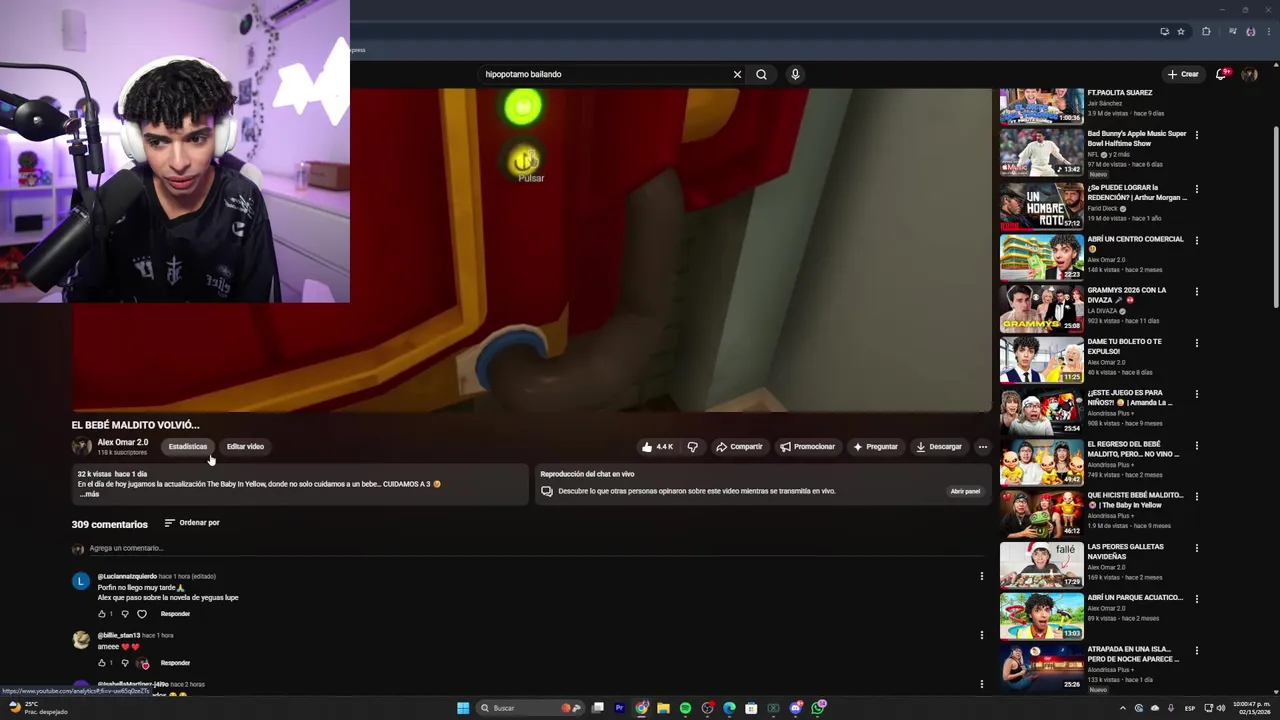
Task: Open options for @Luciannaizquierdo's comment
Action: pyautogui.click(x=981, y=576)
